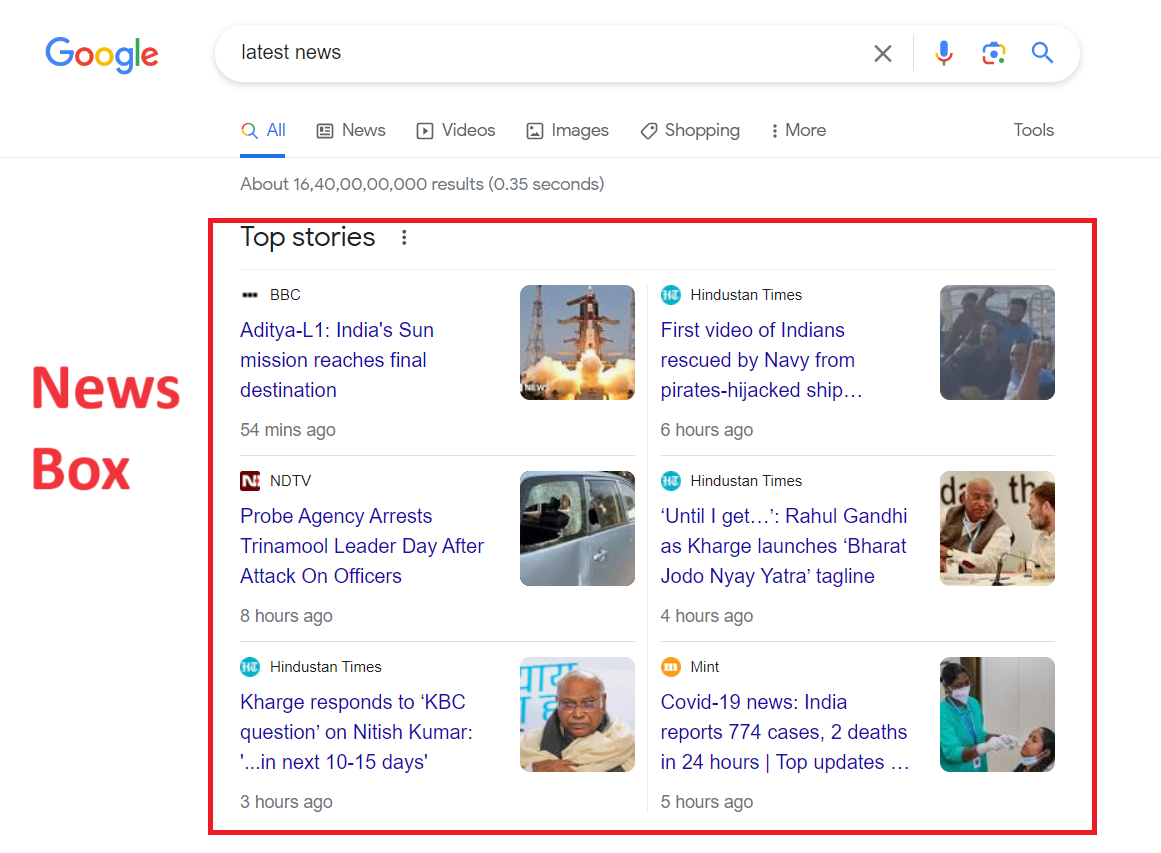Click the Mint publisher icon
Image resolution: width=1161 pixels, height=853 pixels.
tap(670, 667)
